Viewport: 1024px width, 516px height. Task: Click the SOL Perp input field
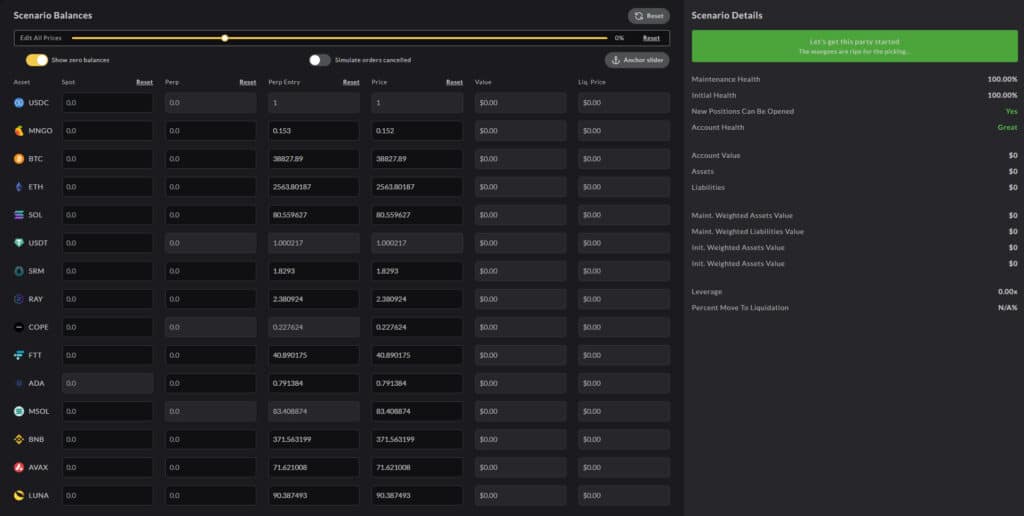[210, 215]
